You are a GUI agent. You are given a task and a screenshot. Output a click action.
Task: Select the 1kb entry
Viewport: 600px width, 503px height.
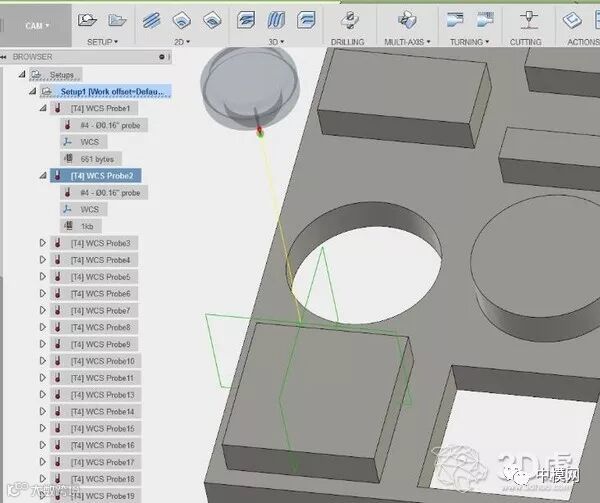coord(80,226)
